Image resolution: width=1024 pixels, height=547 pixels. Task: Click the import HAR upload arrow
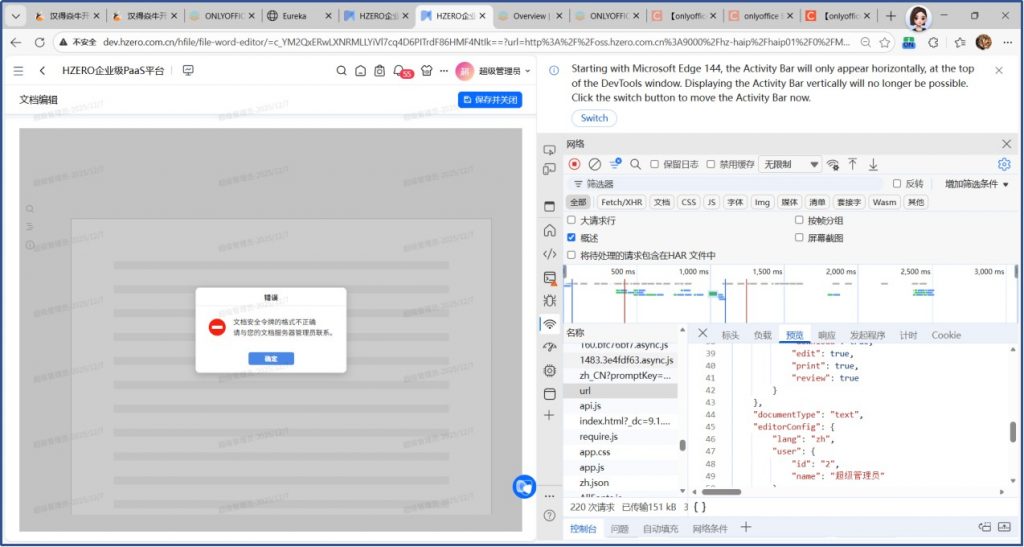[852, 164]
